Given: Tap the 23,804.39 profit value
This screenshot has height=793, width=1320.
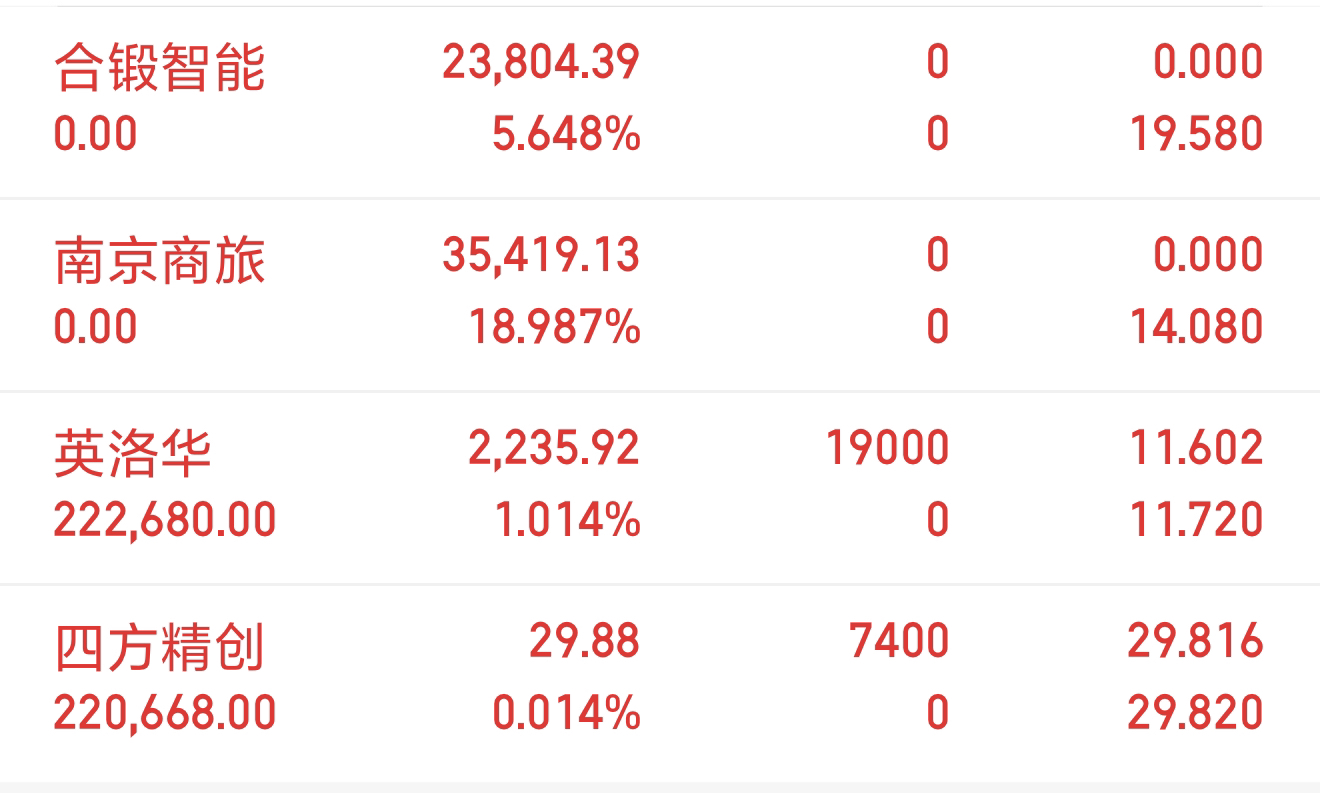Looking at the screenshot, I should (541, 63).
